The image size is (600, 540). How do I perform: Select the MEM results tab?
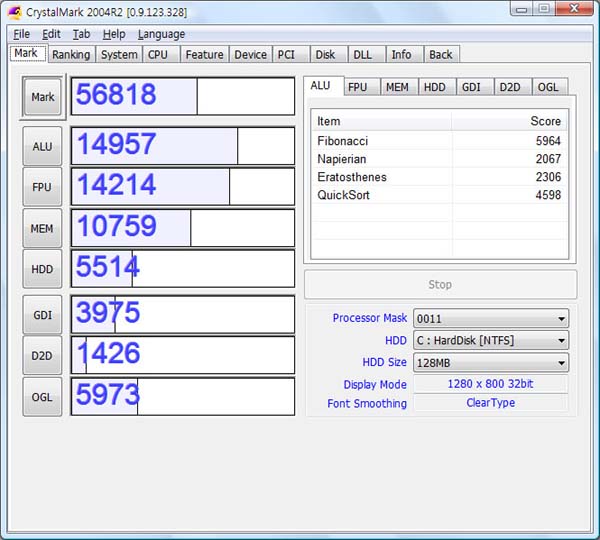coord(399,87)
